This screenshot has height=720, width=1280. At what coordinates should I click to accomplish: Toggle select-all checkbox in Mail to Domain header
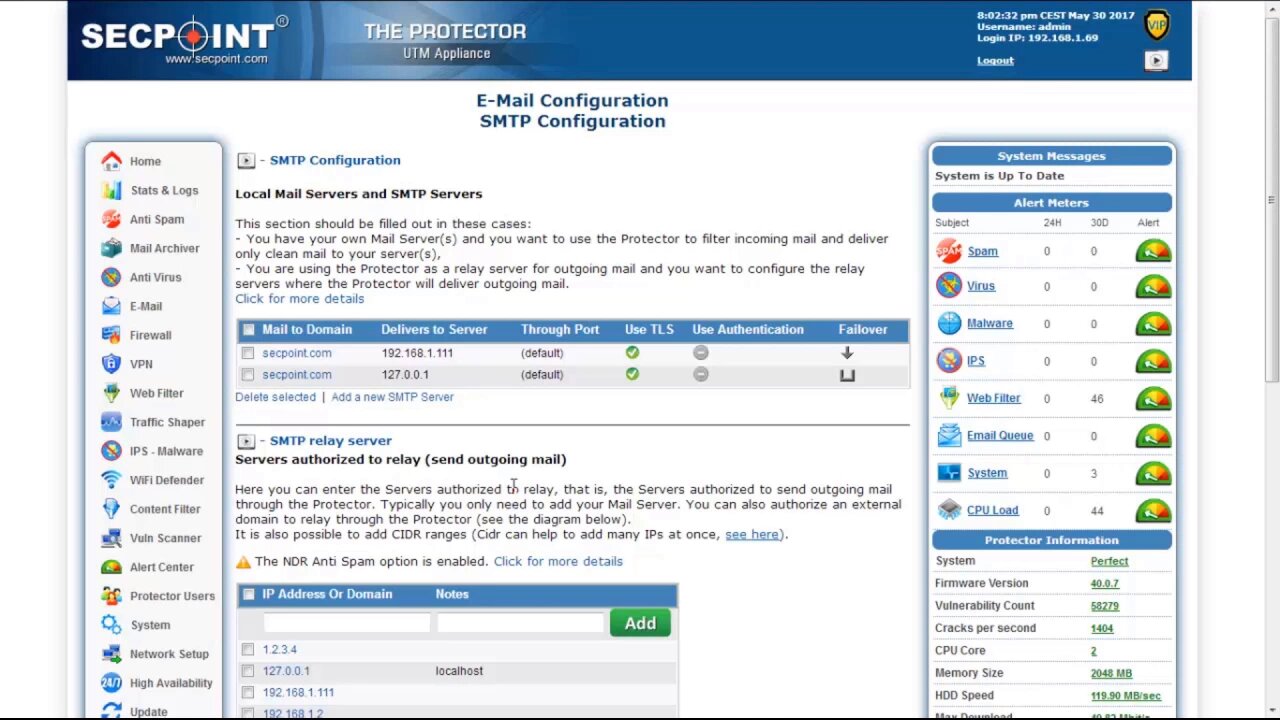248,330
